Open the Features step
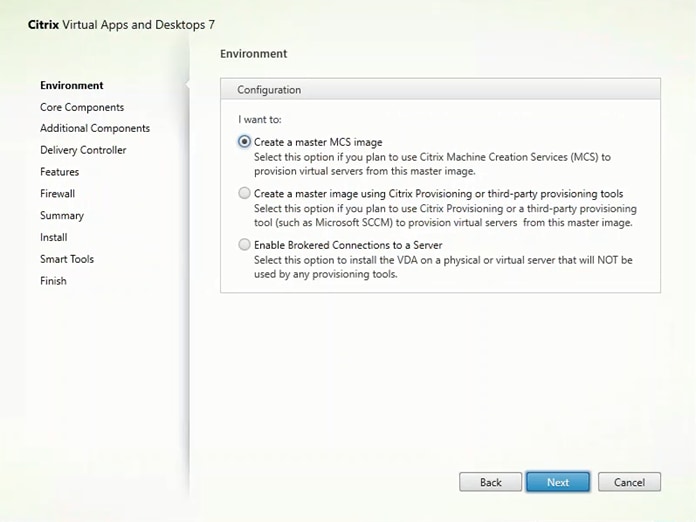This screenshot has width=696, height=522. point(59,172)
